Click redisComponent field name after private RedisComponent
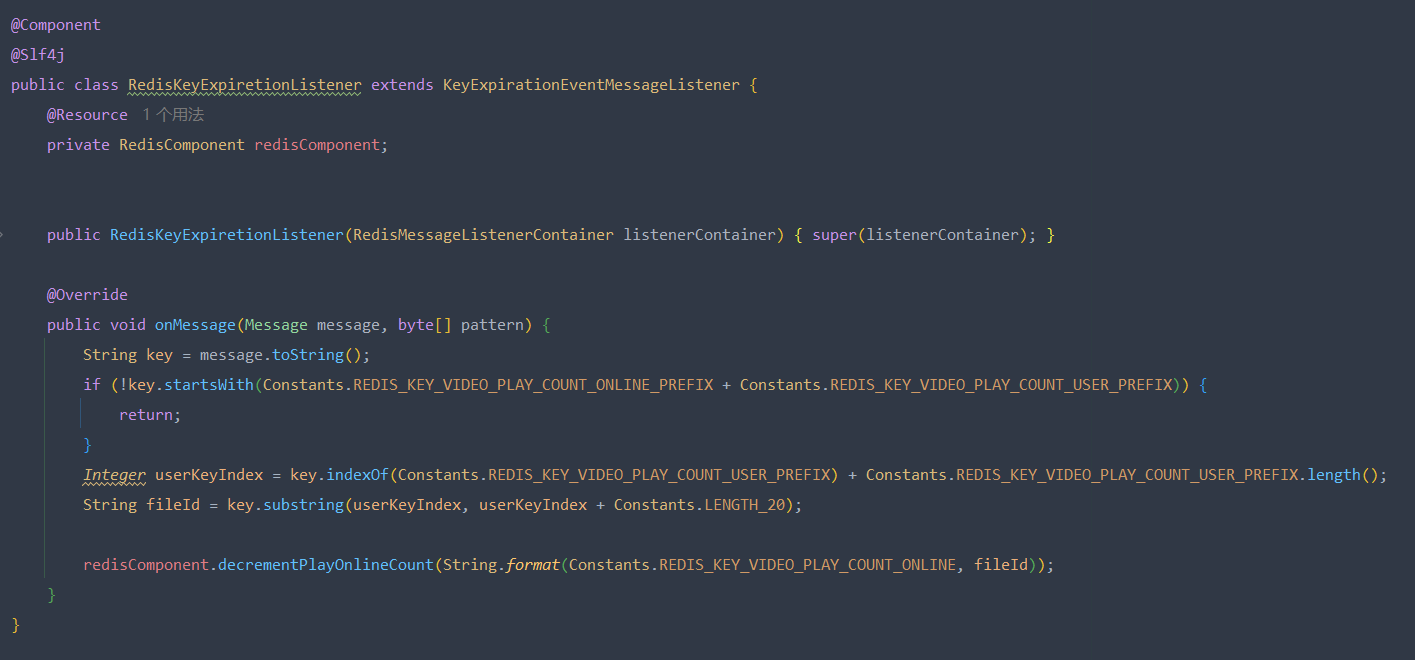This screenshot has height=660, width=1415. (x=317, y=145)
